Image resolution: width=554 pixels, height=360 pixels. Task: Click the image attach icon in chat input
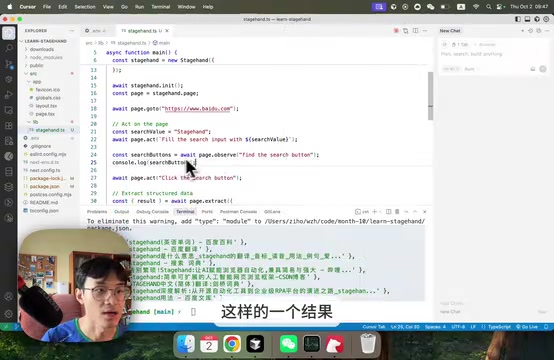(x=533, y=69)
